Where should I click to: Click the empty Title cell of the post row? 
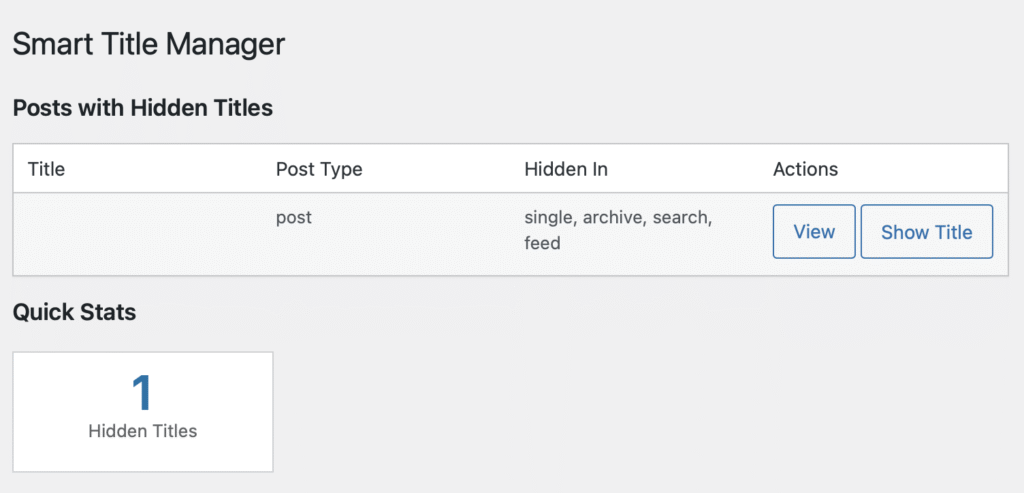[x=140, y=232]
